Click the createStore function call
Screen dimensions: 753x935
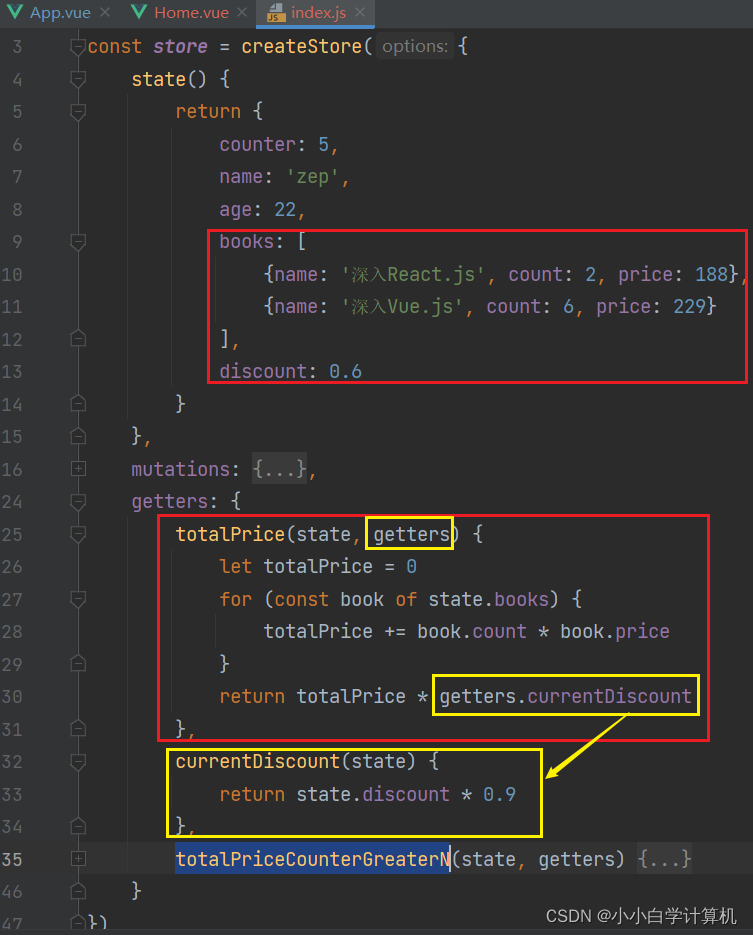(301, 47)
